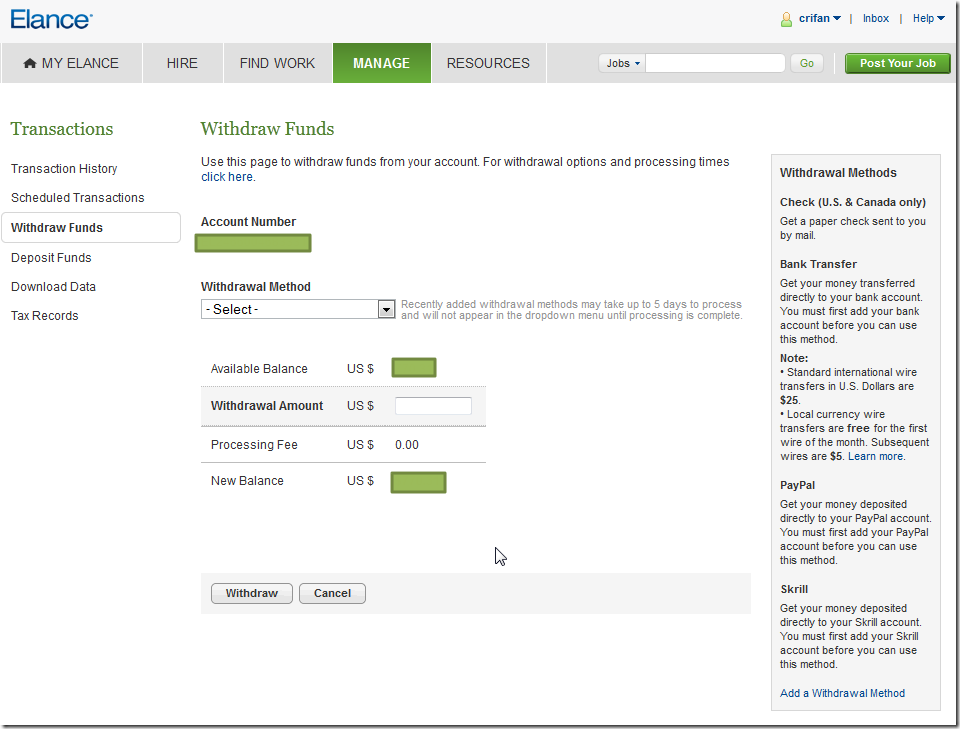Open Transaction History in the sidebar

[x=64, y=168]
